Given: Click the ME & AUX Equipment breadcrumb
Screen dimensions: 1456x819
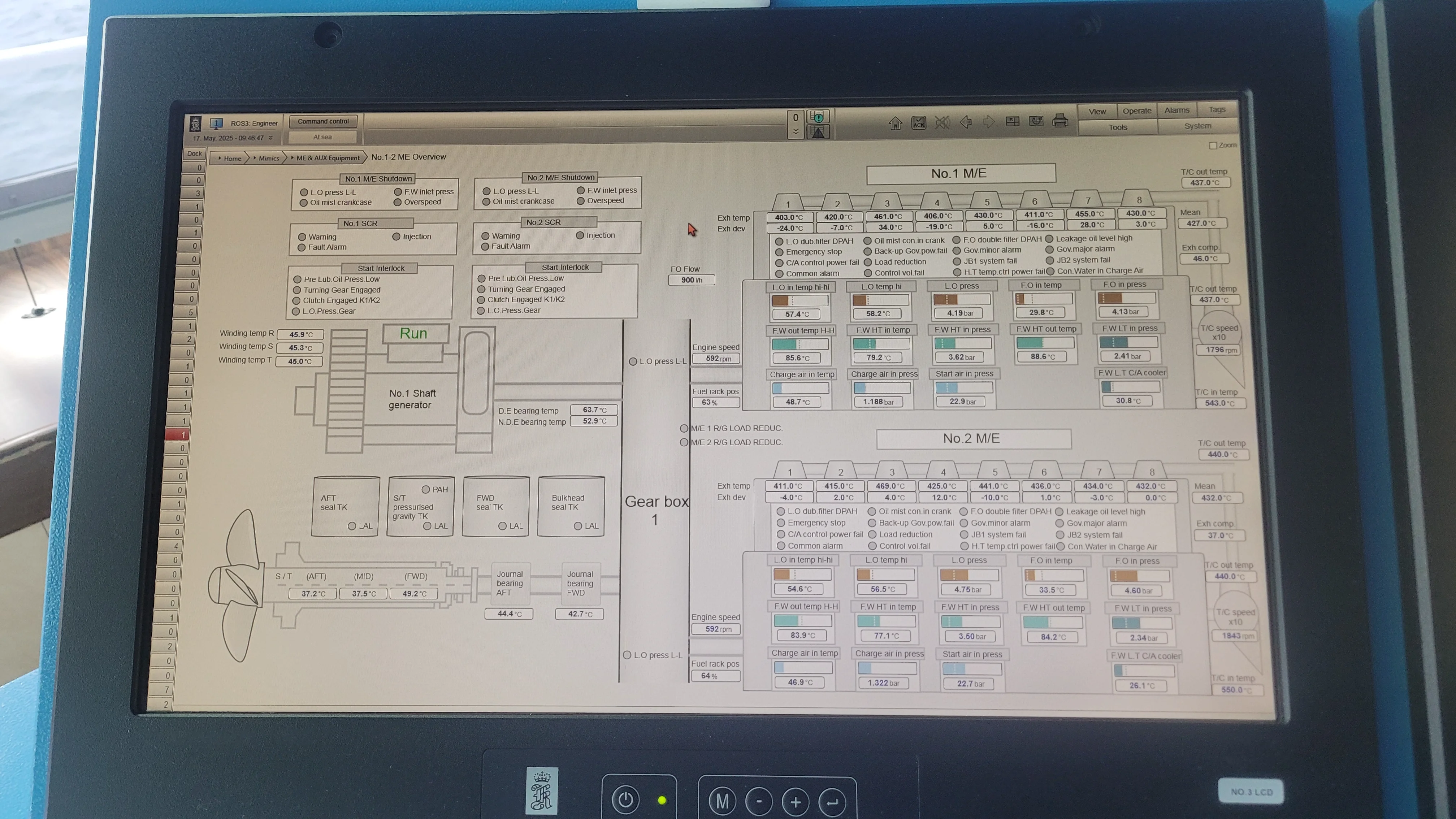Looking at the screenshot, I should pyautogui.click(x=328, y=158).
